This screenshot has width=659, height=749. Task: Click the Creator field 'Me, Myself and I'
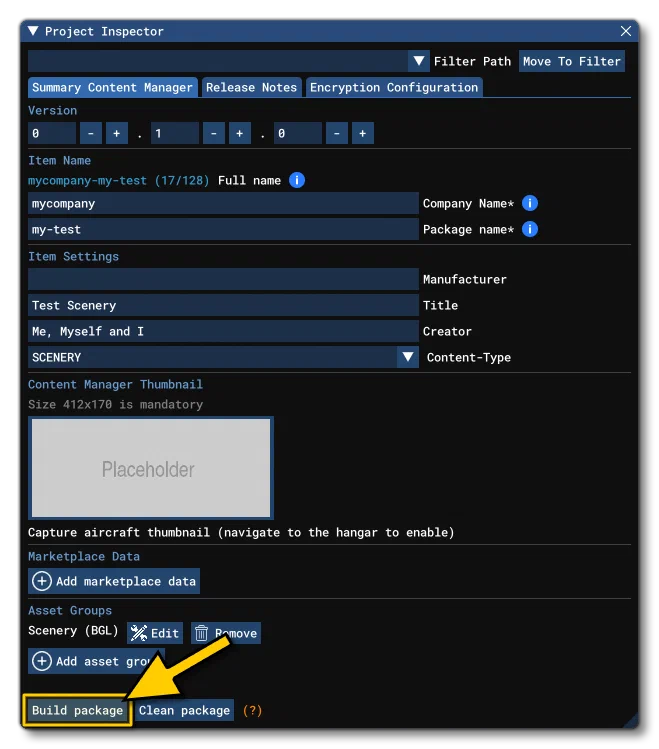(x=223, y=331)
